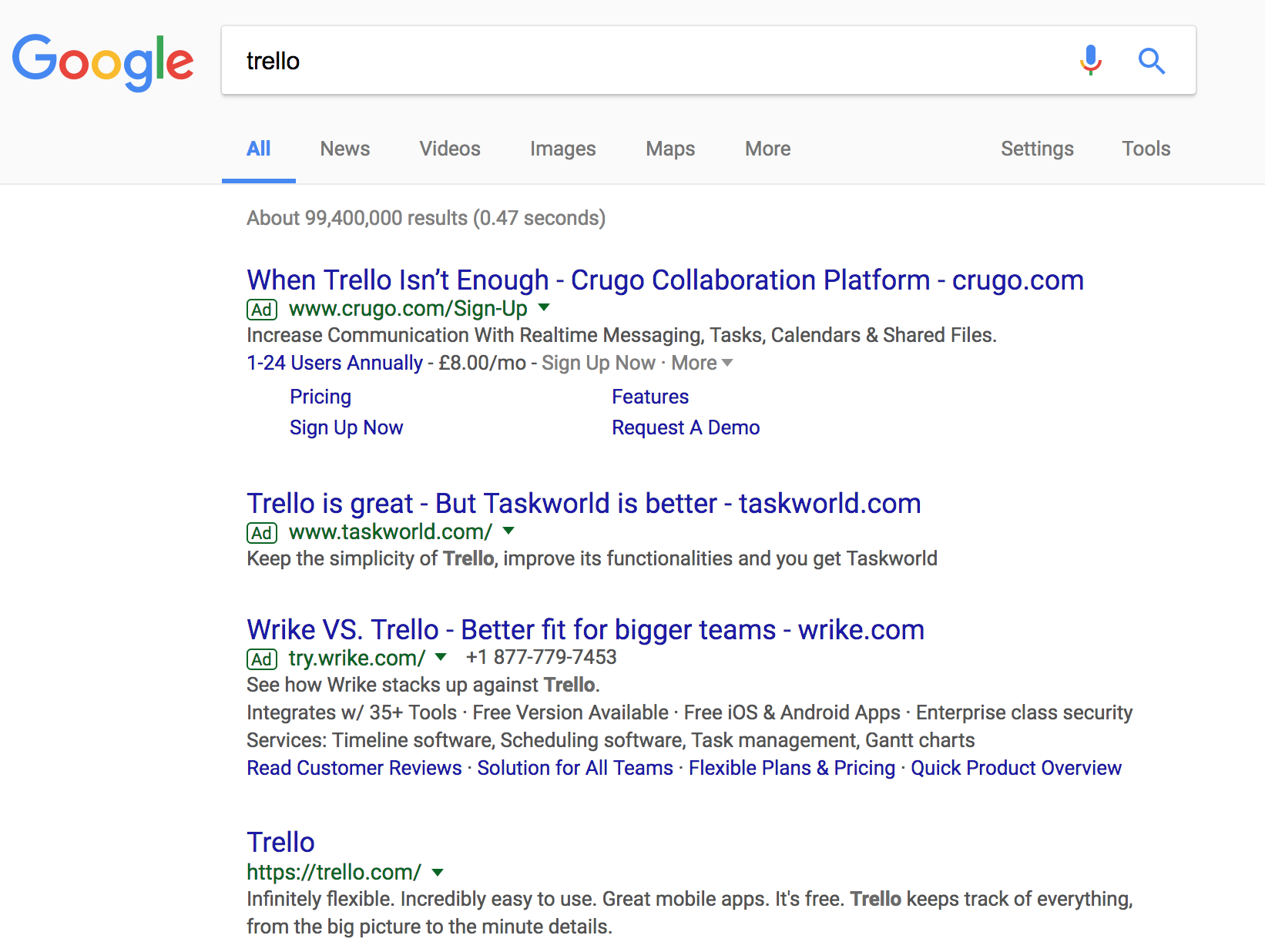This screenshot has width=1265, height=952.
Task: Open dropdown arrow next to https://trello.com/
Action: [438, 873]
